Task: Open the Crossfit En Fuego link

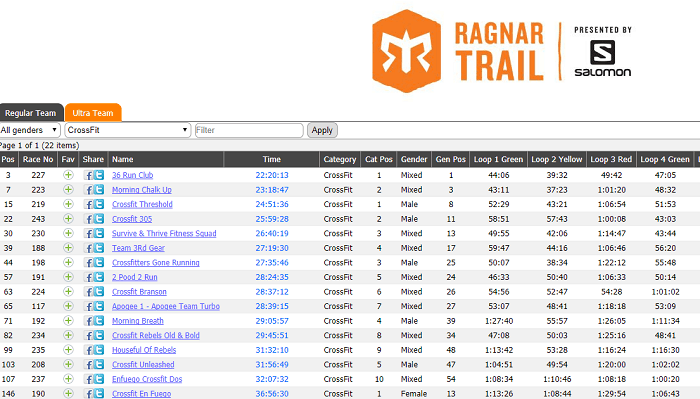Action: [x=141, y=394]
